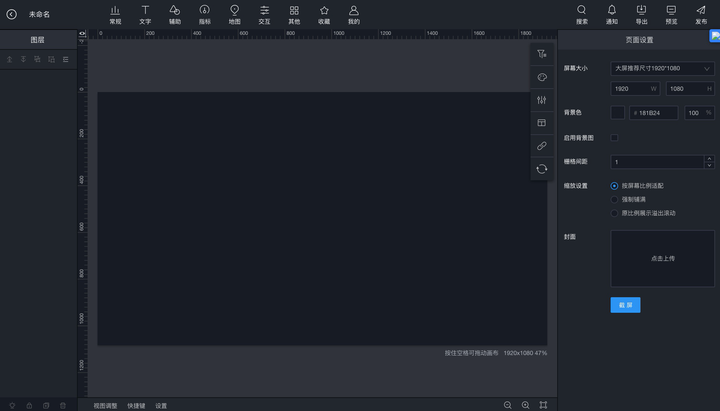Click the height field showing 1080
Viewport: 720px width, 411px height.
coord(690,89)
